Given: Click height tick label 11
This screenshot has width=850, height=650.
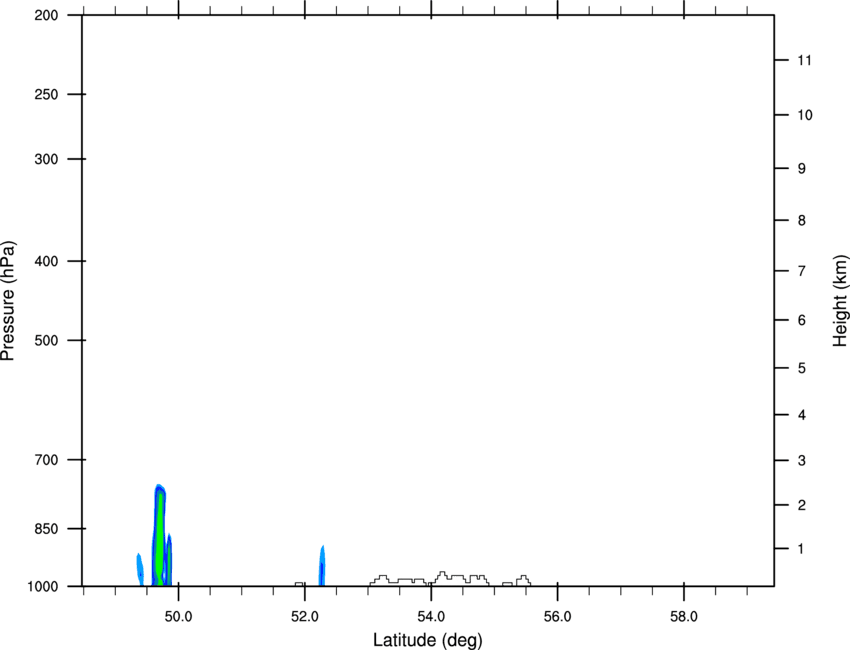Looking at the screenshot, I should pos(804,60).
